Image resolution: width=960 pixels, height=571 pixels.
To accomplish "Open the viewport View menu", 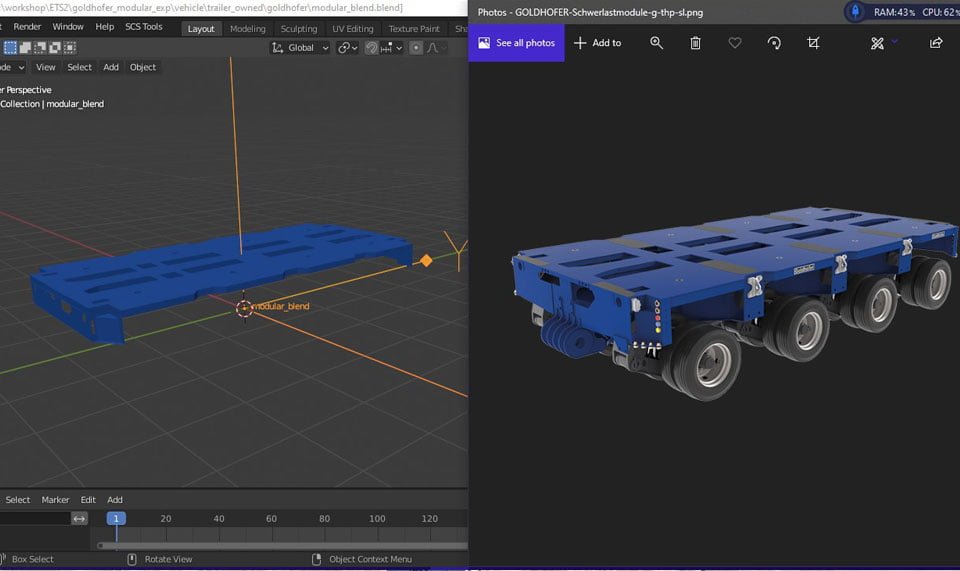I will [x=45, y=67].
